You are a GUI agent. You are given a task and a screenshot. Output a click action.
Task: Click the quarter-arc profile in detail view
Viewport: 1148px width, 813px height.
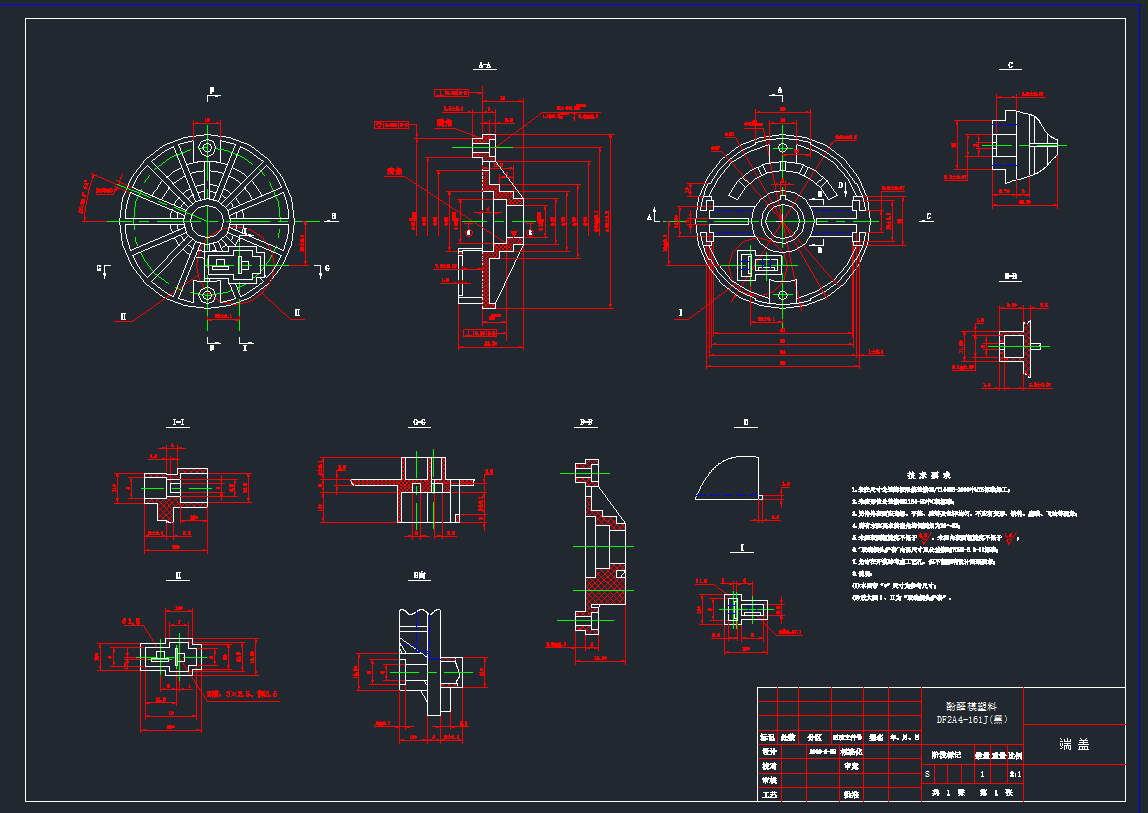pyautogui.click(x=724, y=477)
